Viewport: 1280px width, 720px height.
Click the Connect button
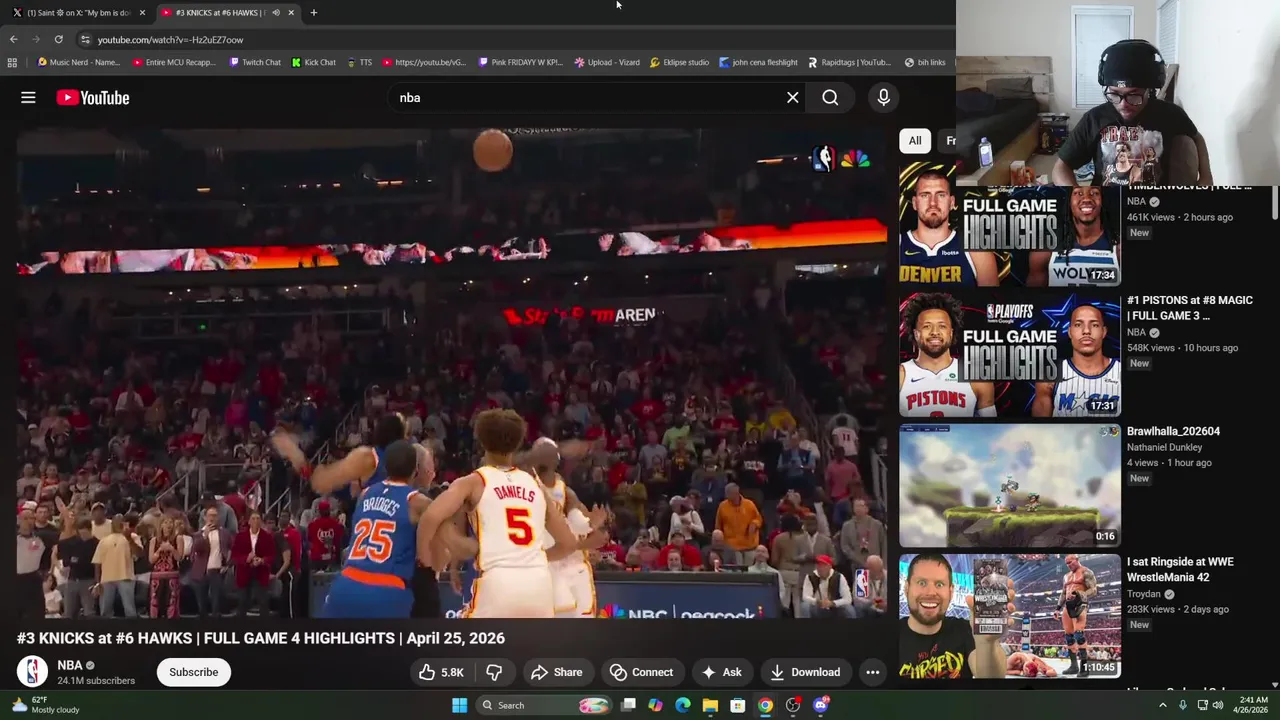642,672
